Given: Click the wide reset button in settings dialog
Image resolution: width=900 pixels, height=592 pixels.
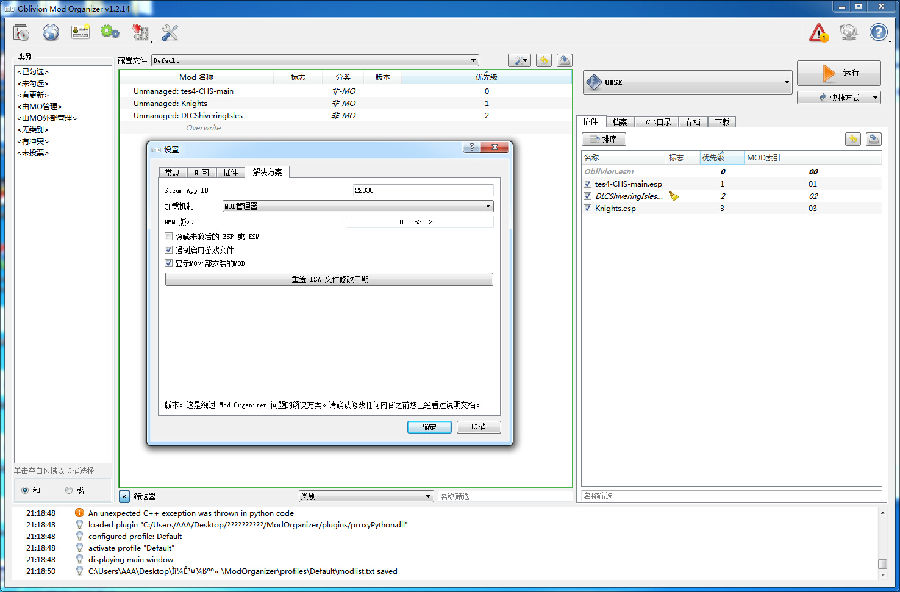Looking at the screenshot, I should click(x=329, y=279).
